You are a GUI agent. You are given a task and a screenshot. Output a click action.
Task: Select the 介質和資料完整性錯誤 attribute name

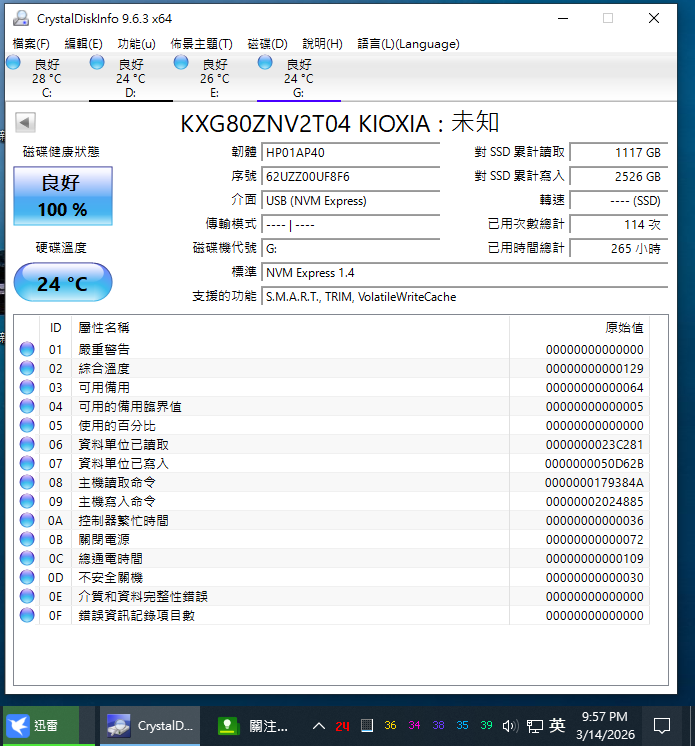143,597
